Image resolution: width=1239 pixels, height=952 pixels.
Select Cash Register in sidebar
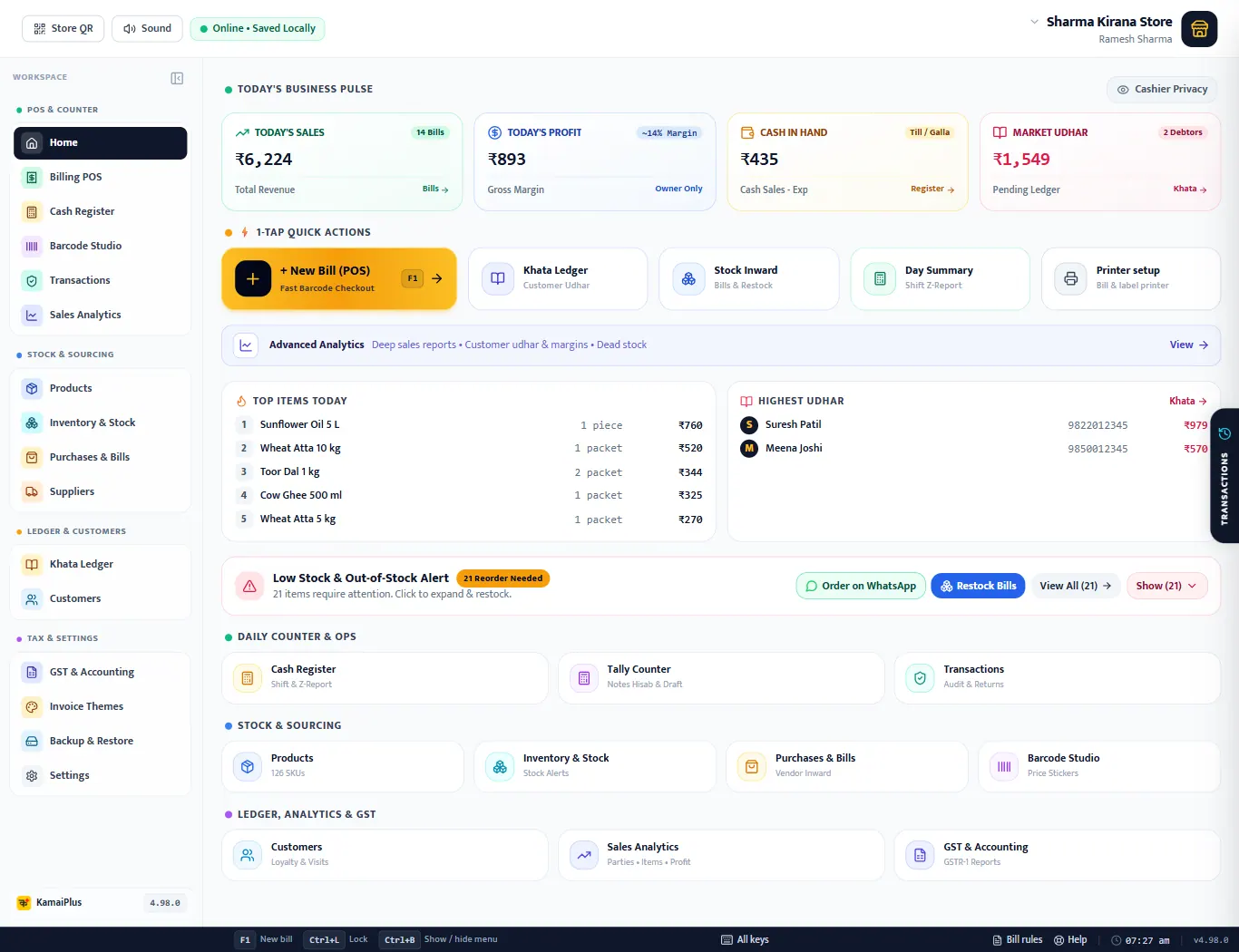pos(100,211)
